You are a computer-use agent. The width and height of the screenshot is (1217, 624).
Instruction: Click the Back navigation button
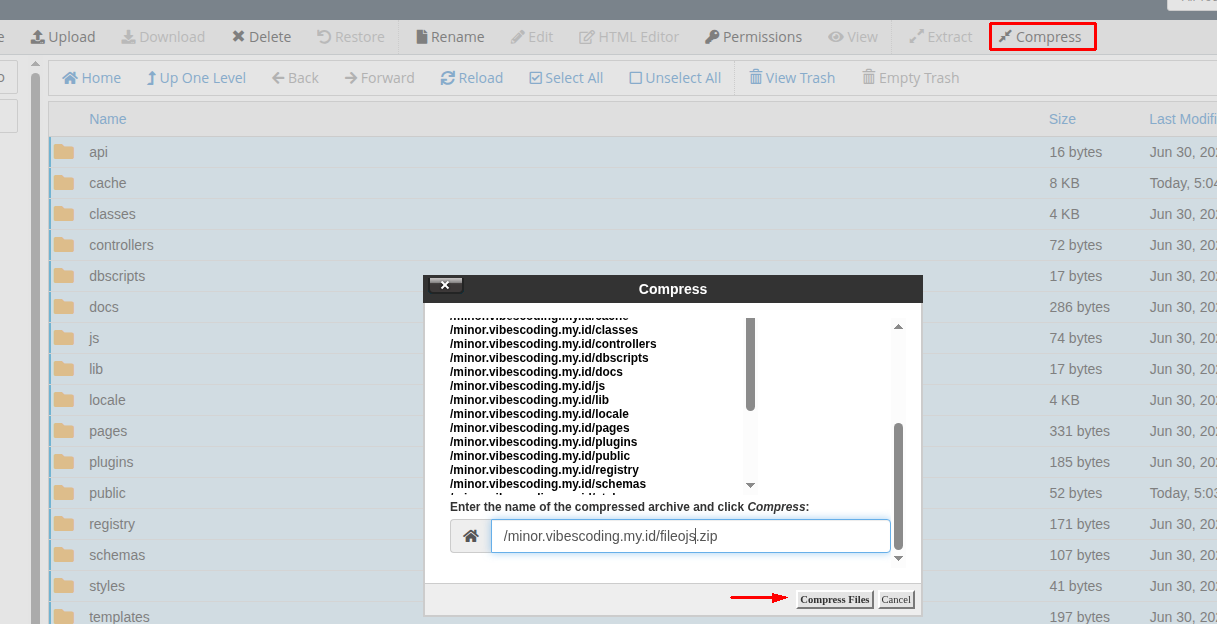point(295,78)
